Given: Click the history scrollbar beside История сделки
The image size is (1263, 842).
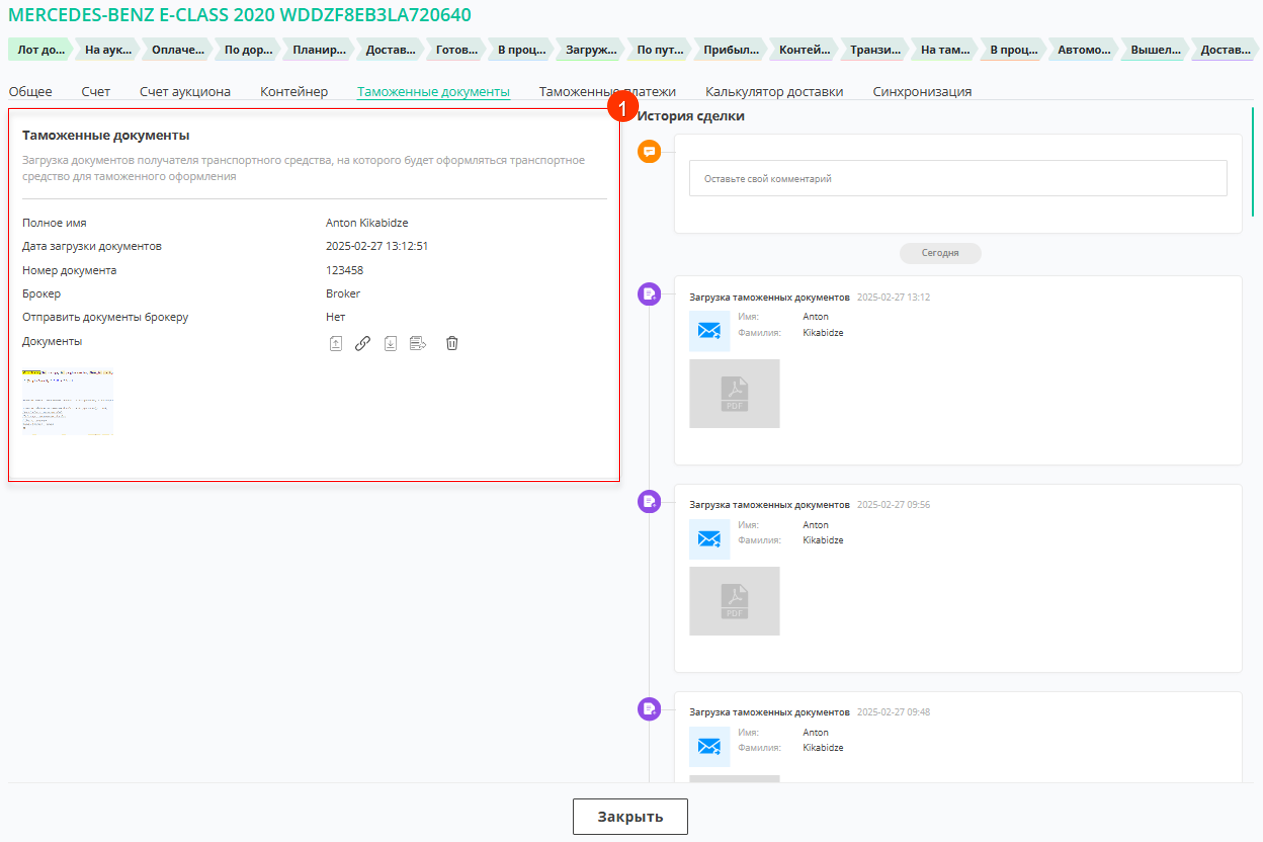Looking at the screenshot, I should (x=1252, y=162).
